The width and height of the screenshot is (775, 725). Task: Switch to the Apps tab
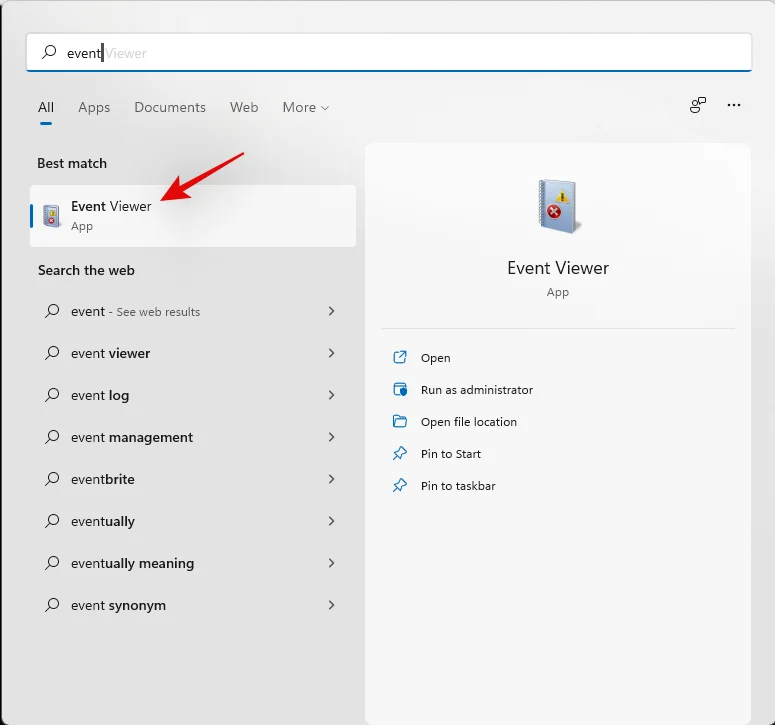pos(94,107)
